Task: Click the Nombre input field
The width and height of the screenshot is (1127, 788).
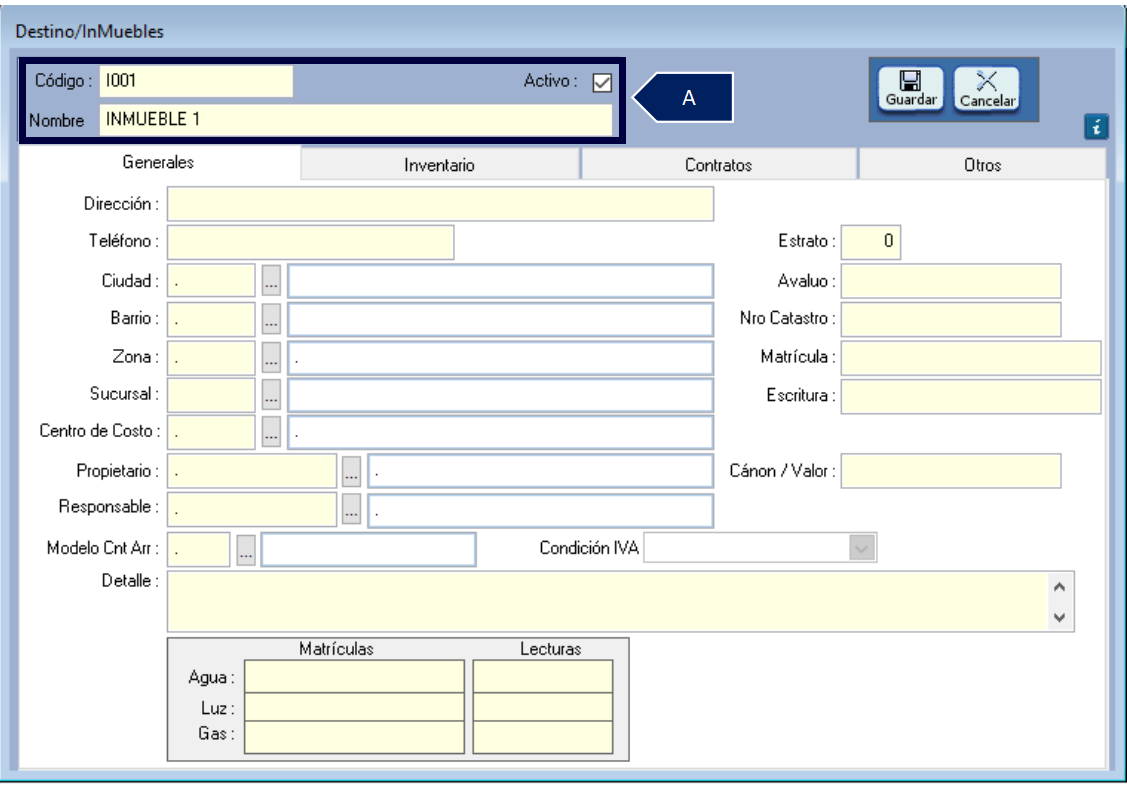Action: pyautogui.click(x=356, y=119)
